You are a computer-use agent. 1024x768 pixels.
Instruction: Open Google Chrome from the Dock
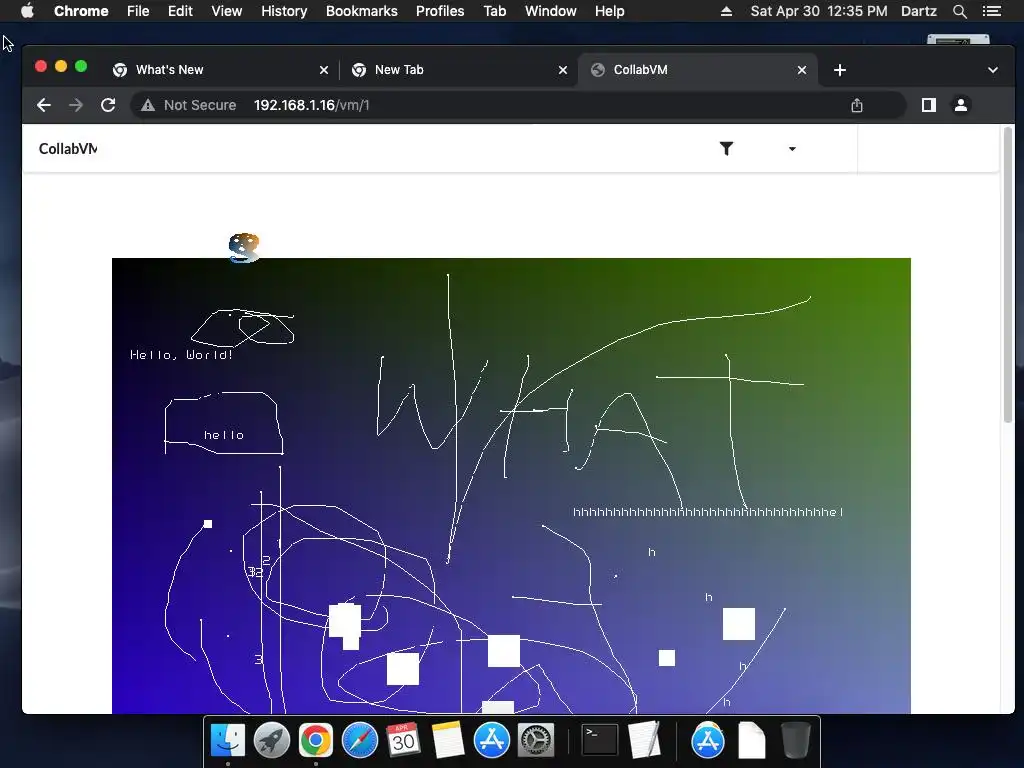[x=315, y=741]
